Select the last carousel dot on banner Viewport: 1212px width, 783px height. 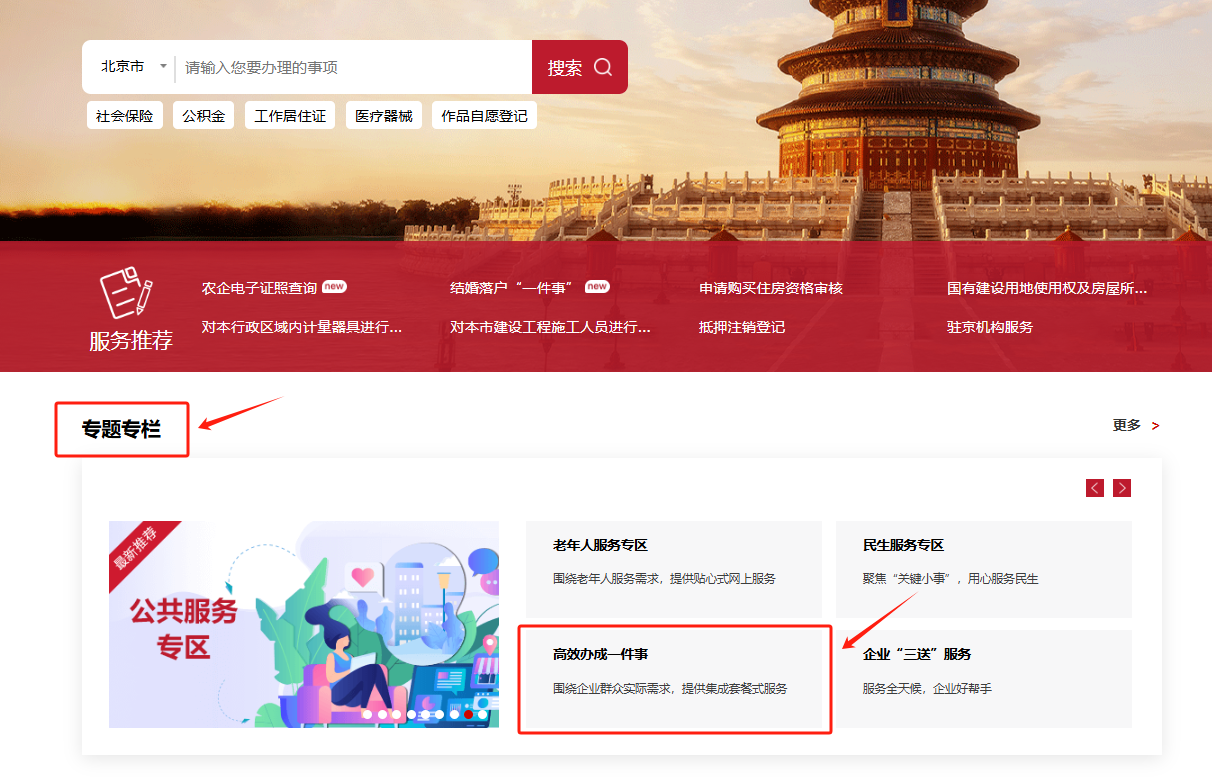pos(483,714)
